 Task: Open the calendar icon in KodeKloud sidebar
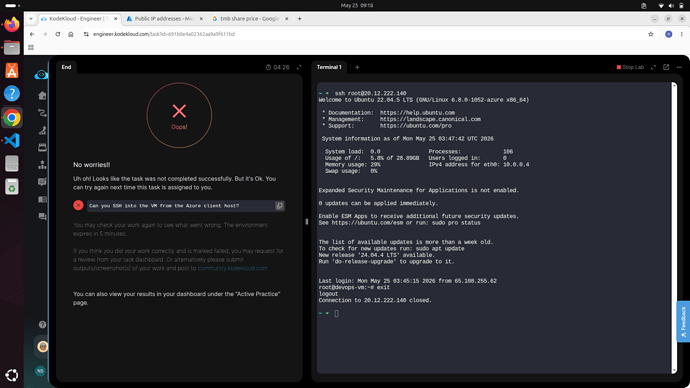pos(42,147)
